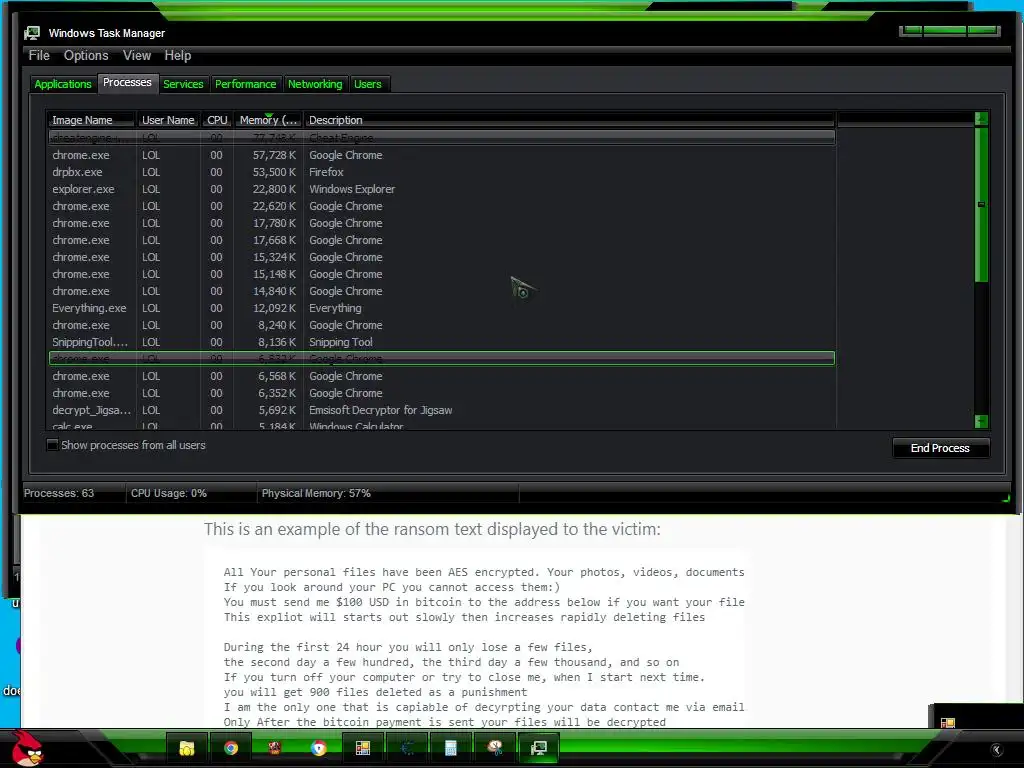
Task: Click 'Emsisoft Decryptor for Jigsaw' description
Action: pos(381,410)
